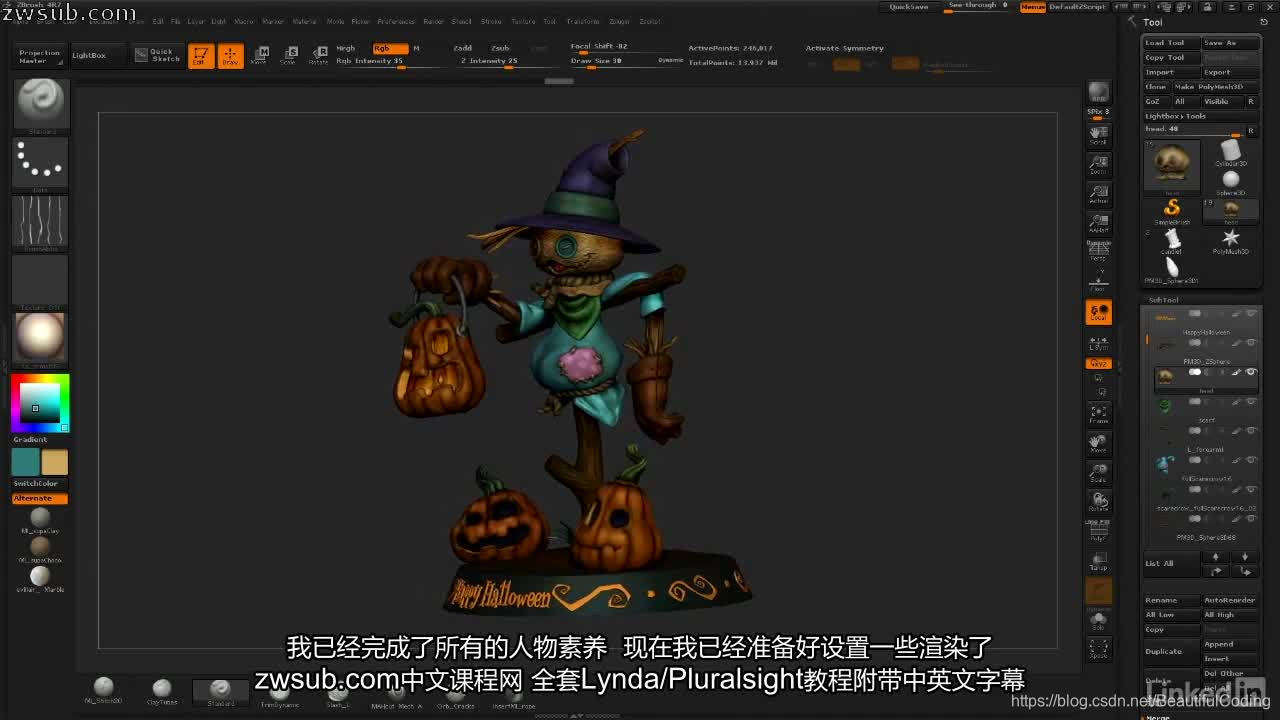This screenshot has height=720, width=1280.
Task: Select the Rotate transform icon in top shelf
Action: pos(318,55)
